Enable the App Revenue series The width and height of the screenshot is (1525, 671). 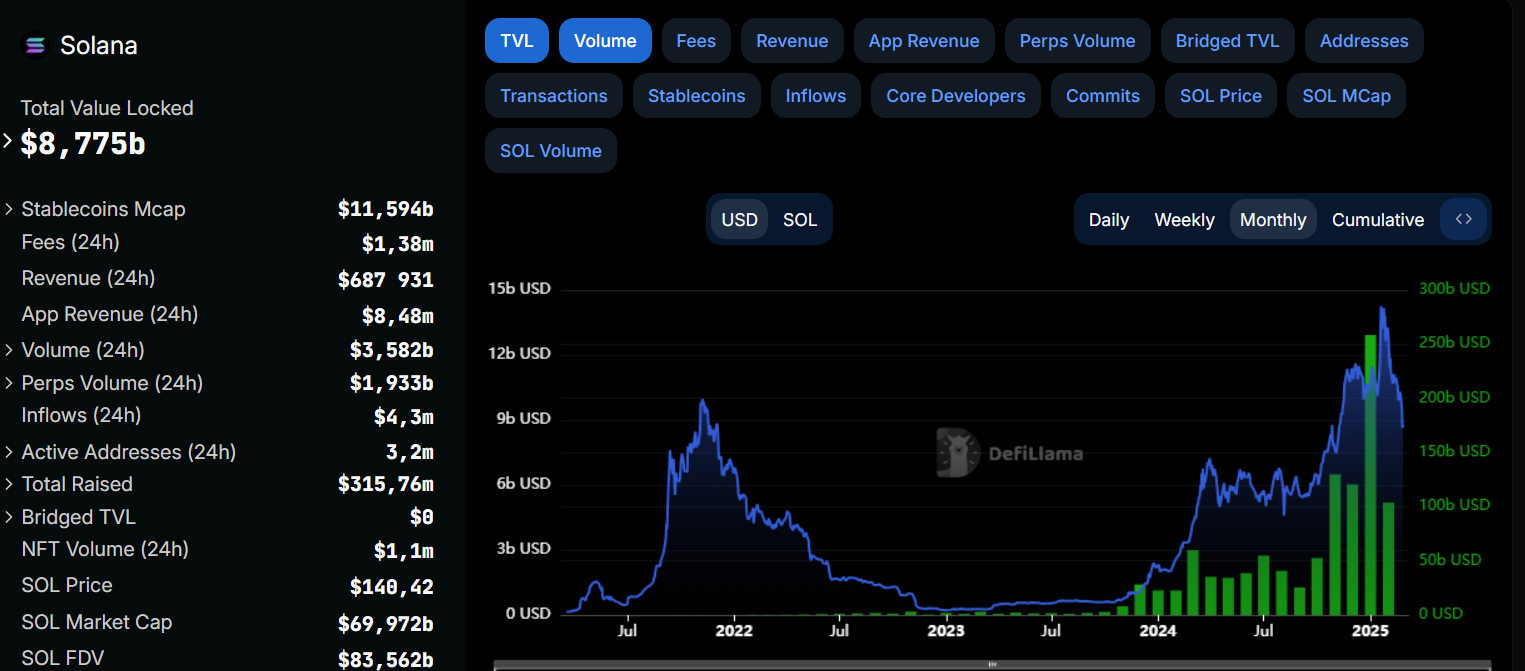924,41
